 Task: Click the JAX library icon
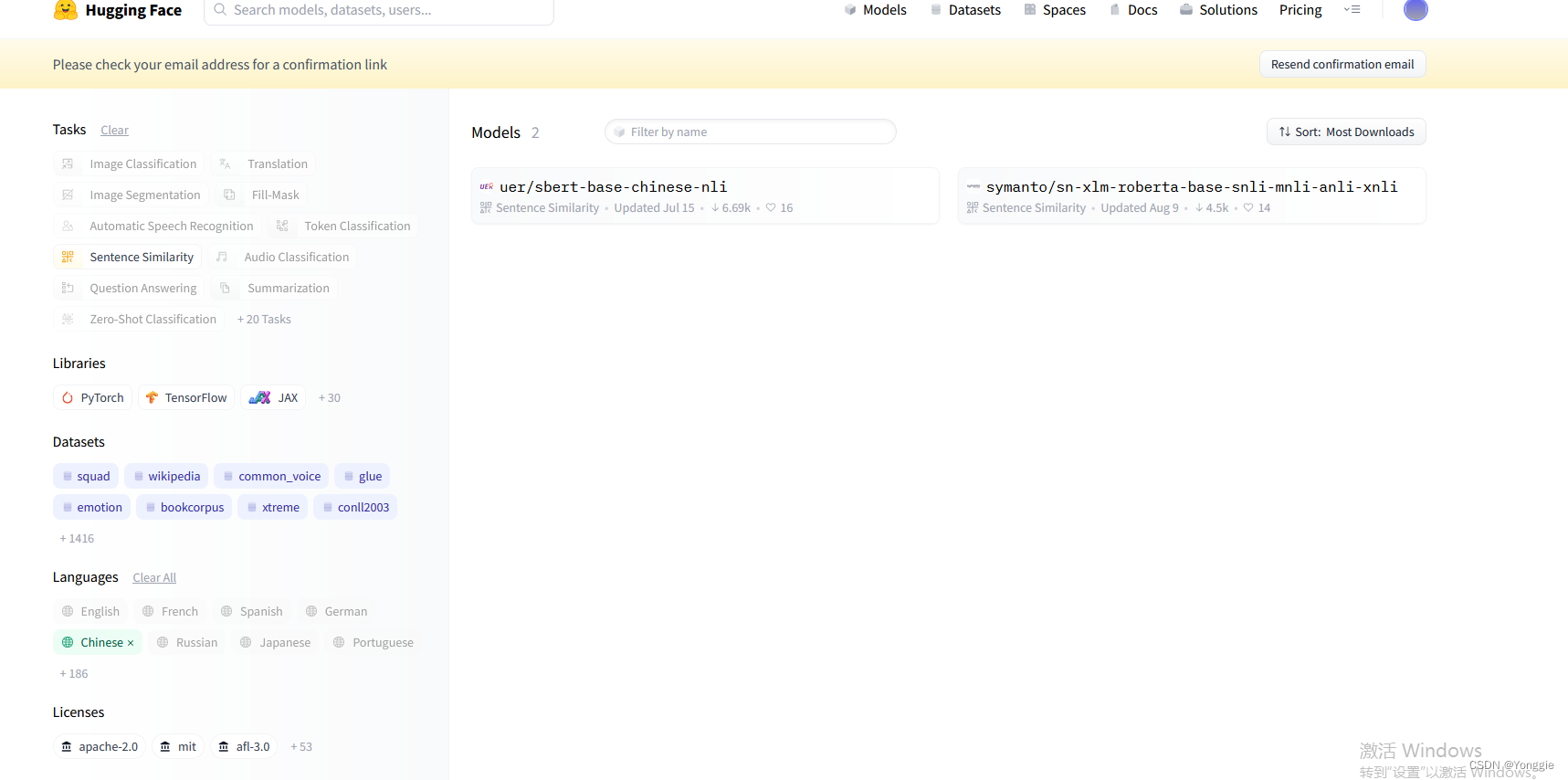pos(260,398)
